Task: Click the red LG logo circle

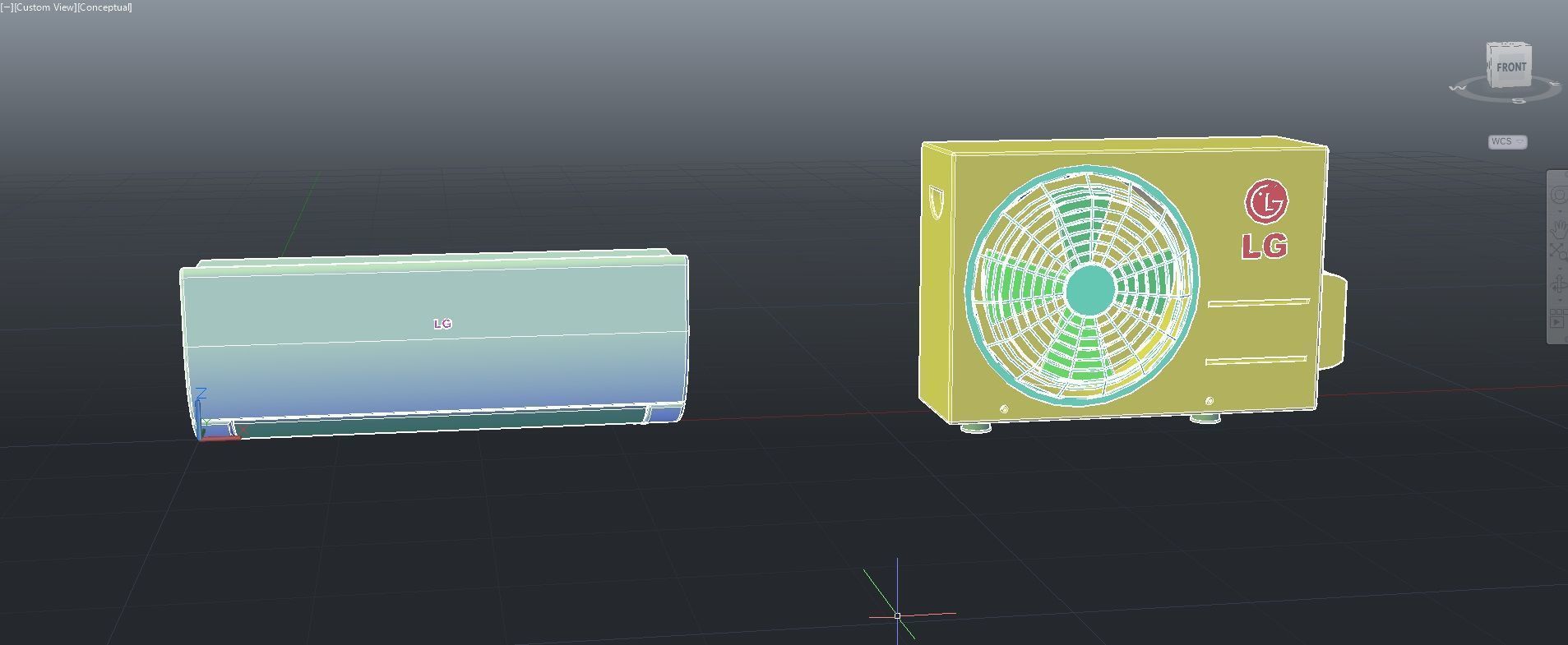Action: 1266,201
